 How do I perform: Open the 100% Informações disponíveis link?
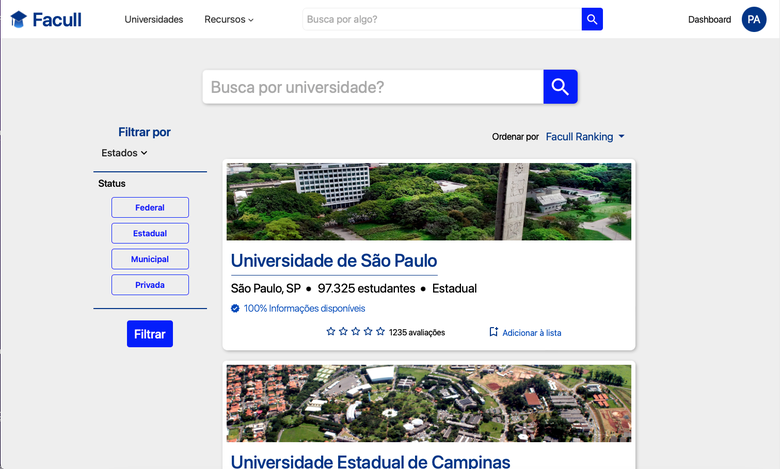tap(304, 308)
